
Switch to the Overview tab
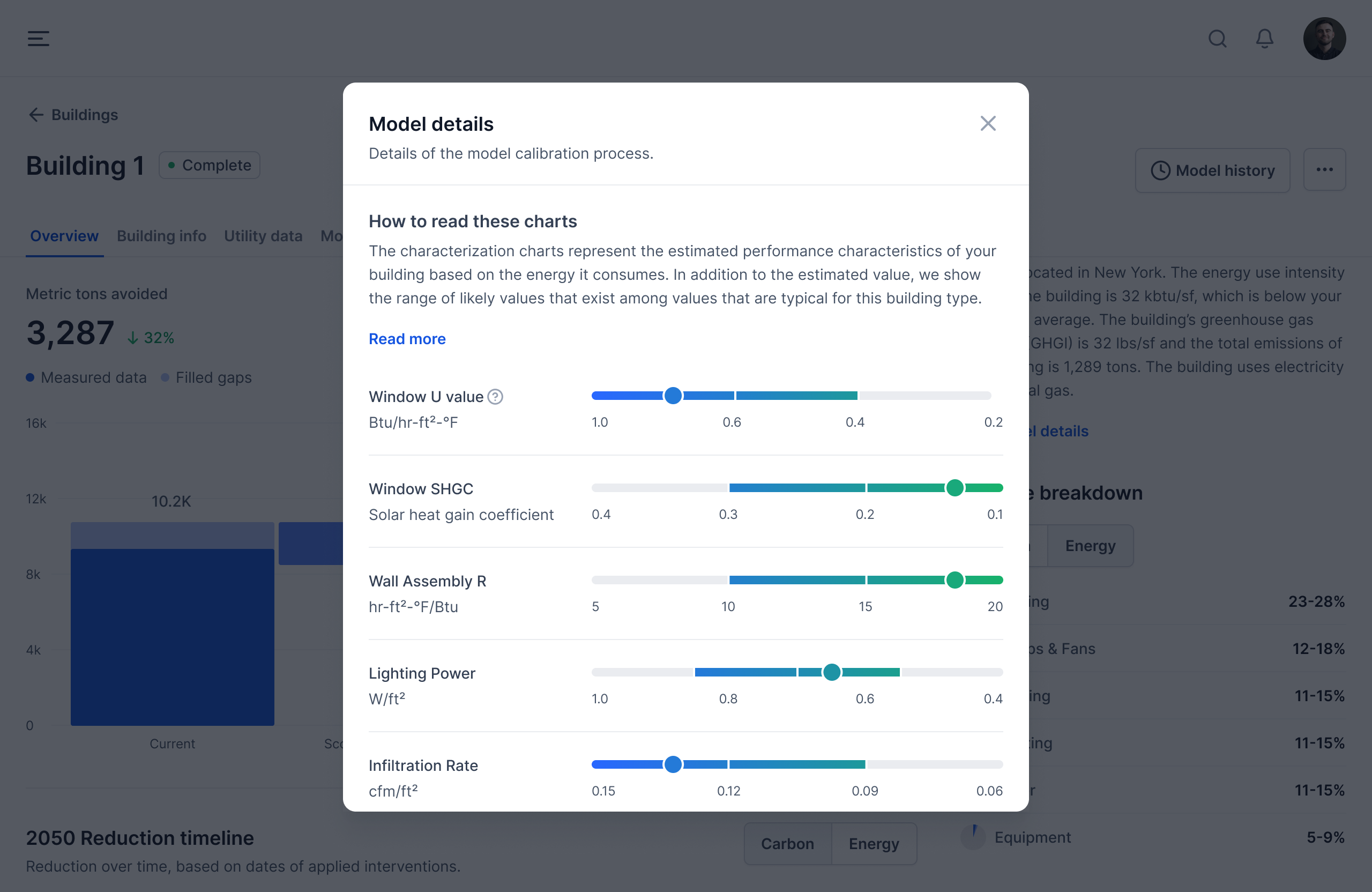coord(64,236)
